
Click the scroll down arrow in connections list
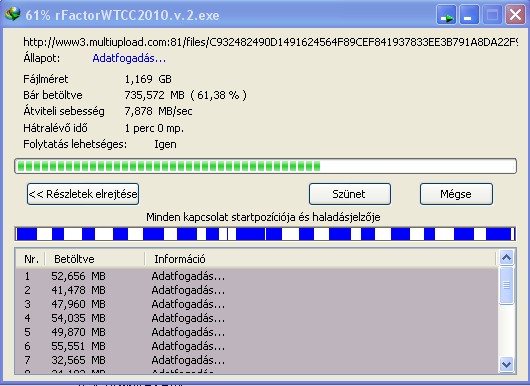click(506, 364)
